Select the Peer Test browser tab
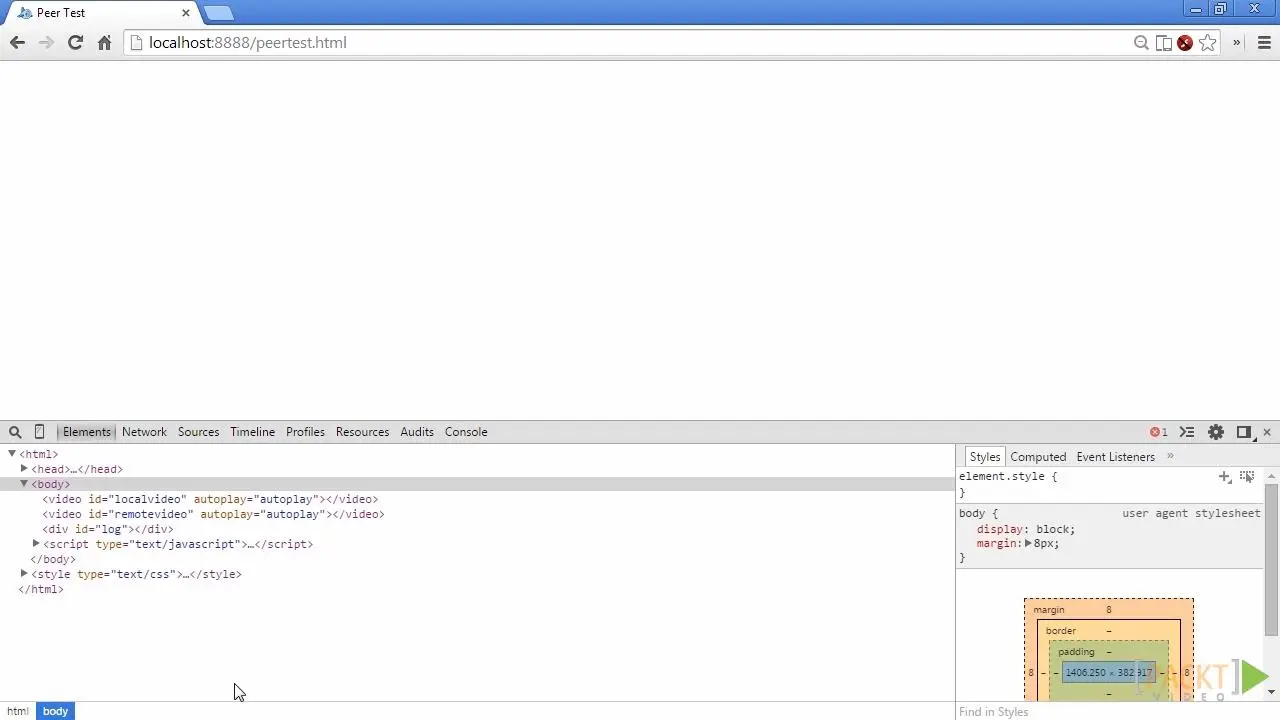The image size is (1280, 720). (x=100, y=13)
